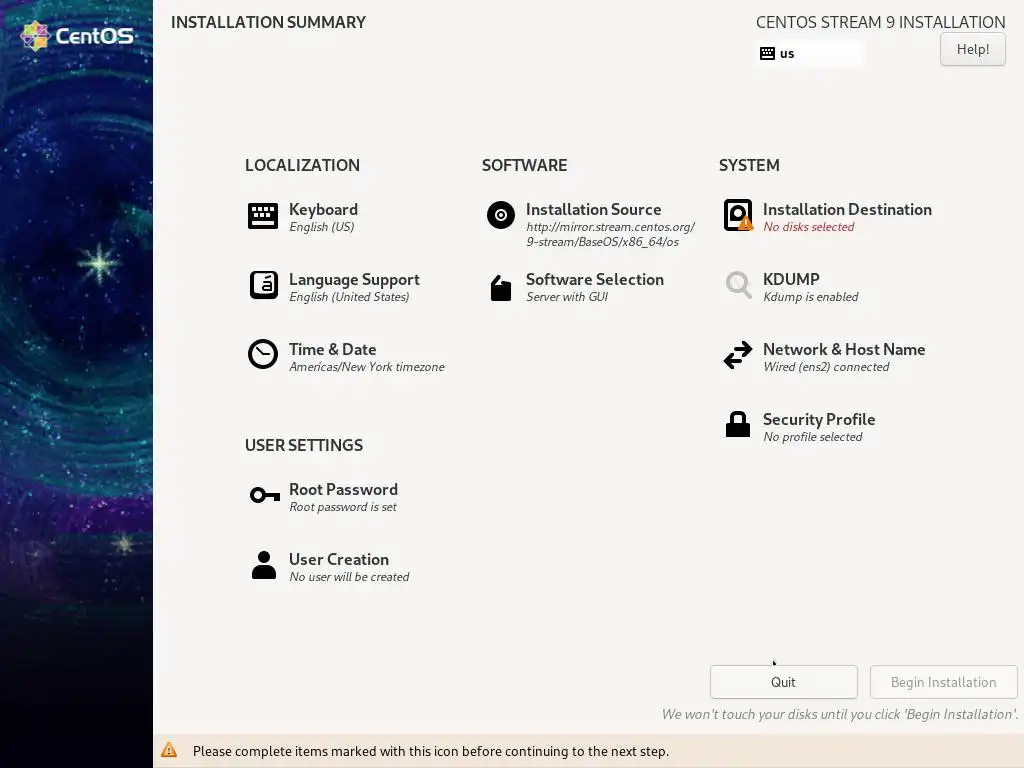Click the CentOS logo
This screenshot has height=768, width=1024.
pyautogui.click(x=78, y=35)
